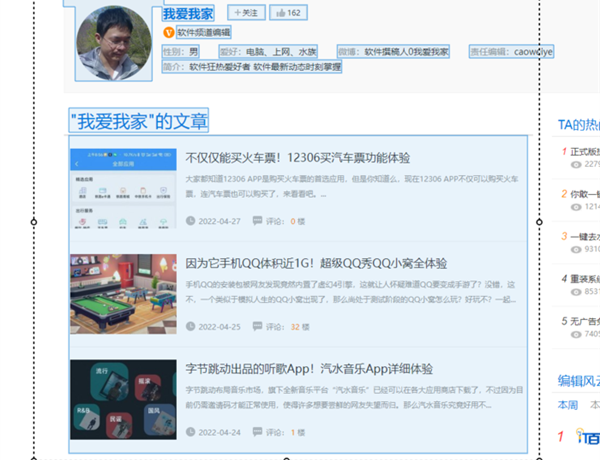The image size is (600, 460).
Task: Click the date 2022-04-24
Action: click(x=219, y=432)
